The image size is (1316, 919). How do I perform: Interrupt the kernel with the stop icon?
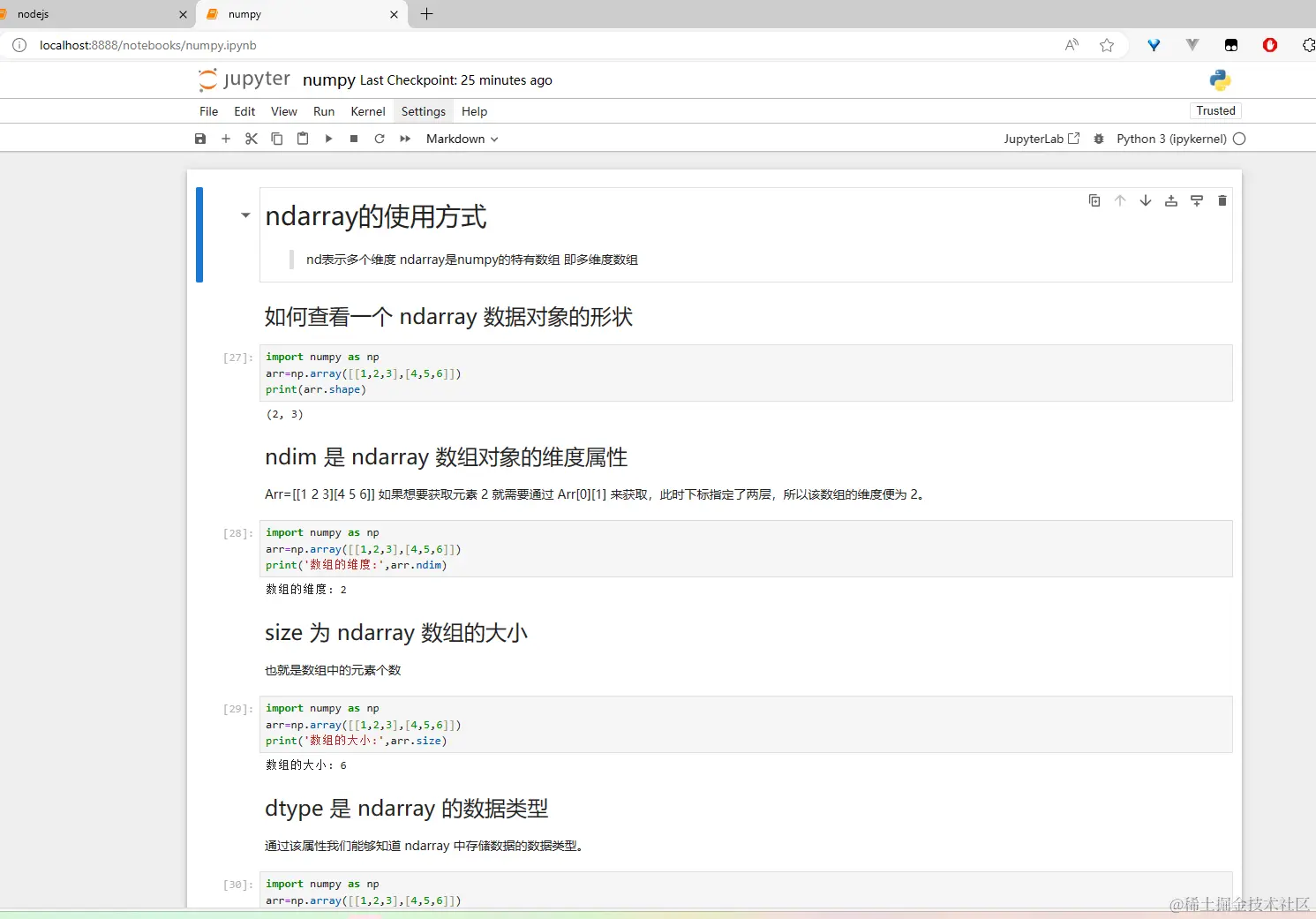354,139
